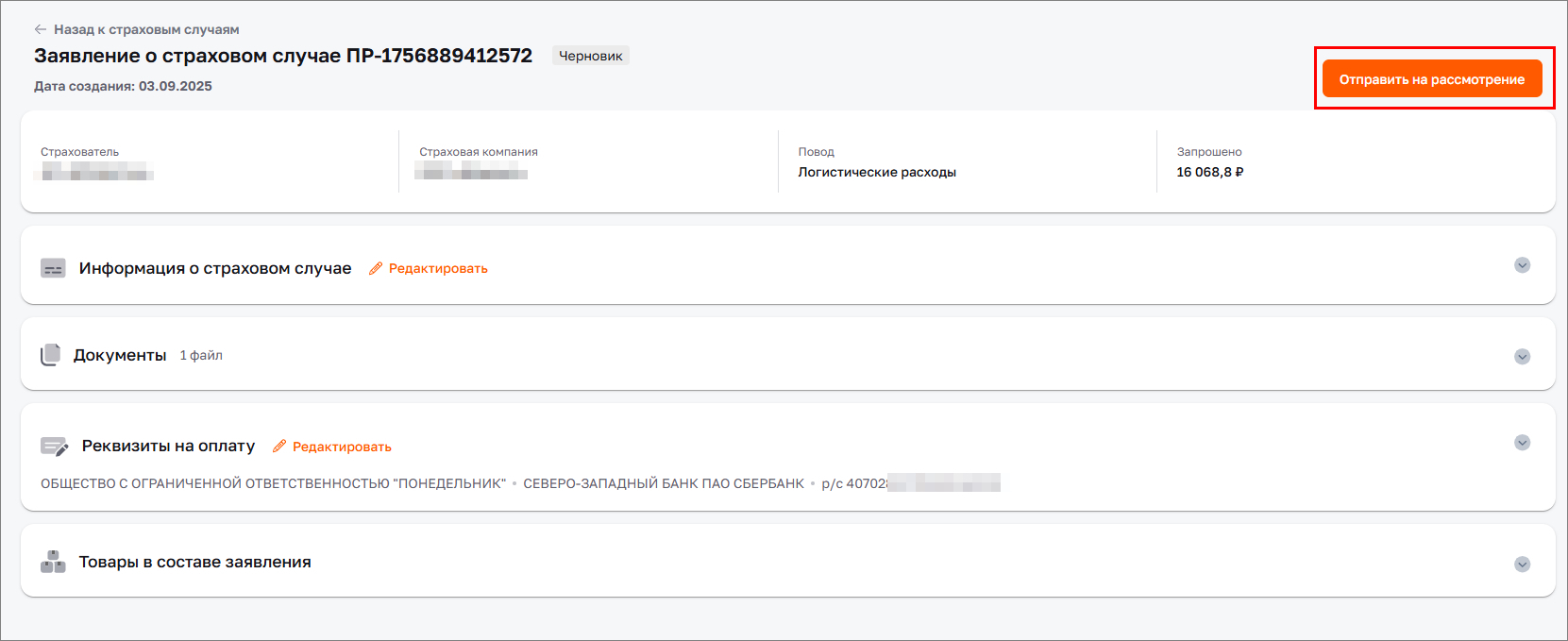
Task: Click the 'Запрошено' label
Action: (1209, 152)
